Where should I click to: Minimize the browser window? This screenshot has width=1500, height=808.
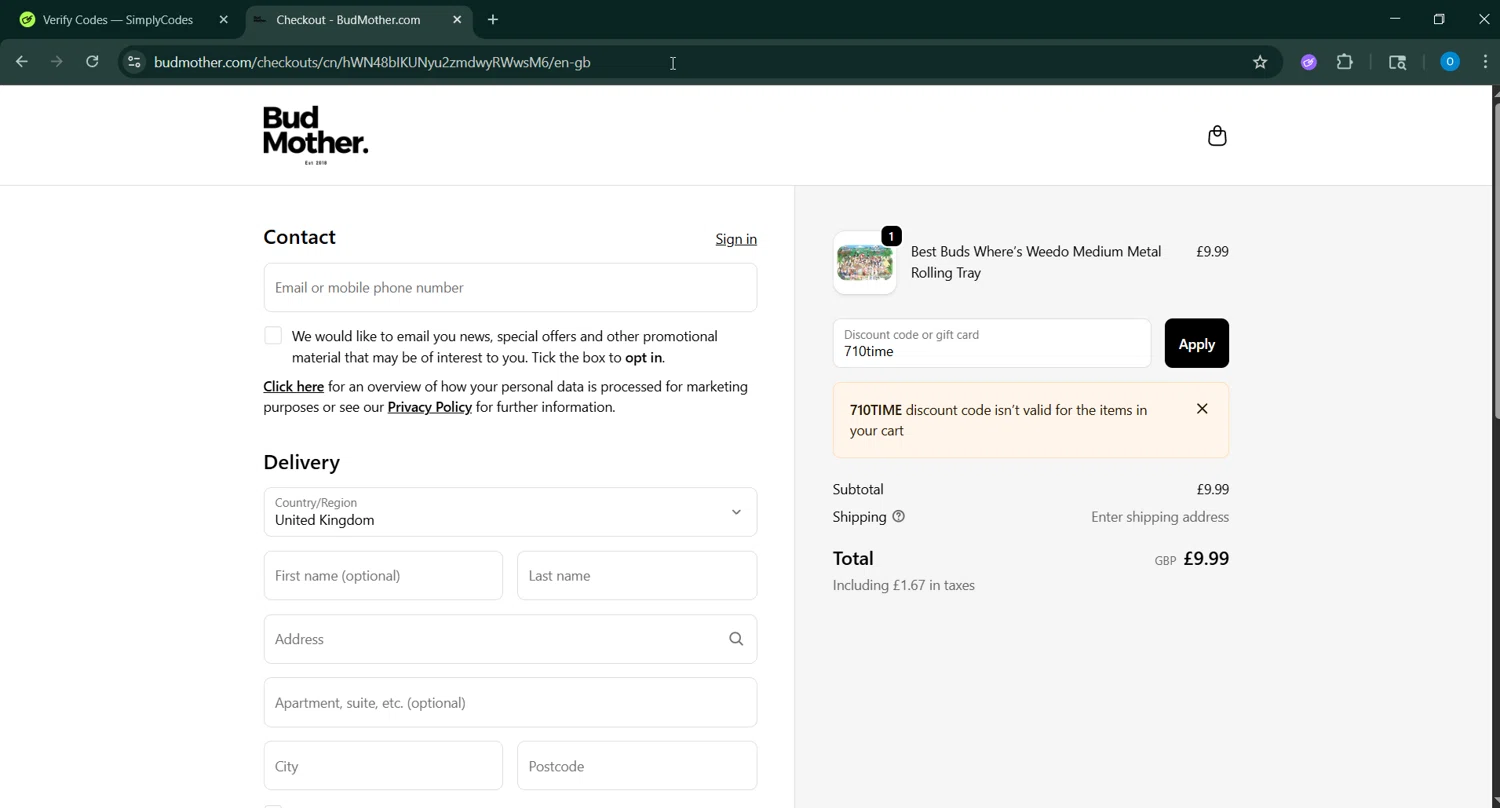tap(1395, 19)
